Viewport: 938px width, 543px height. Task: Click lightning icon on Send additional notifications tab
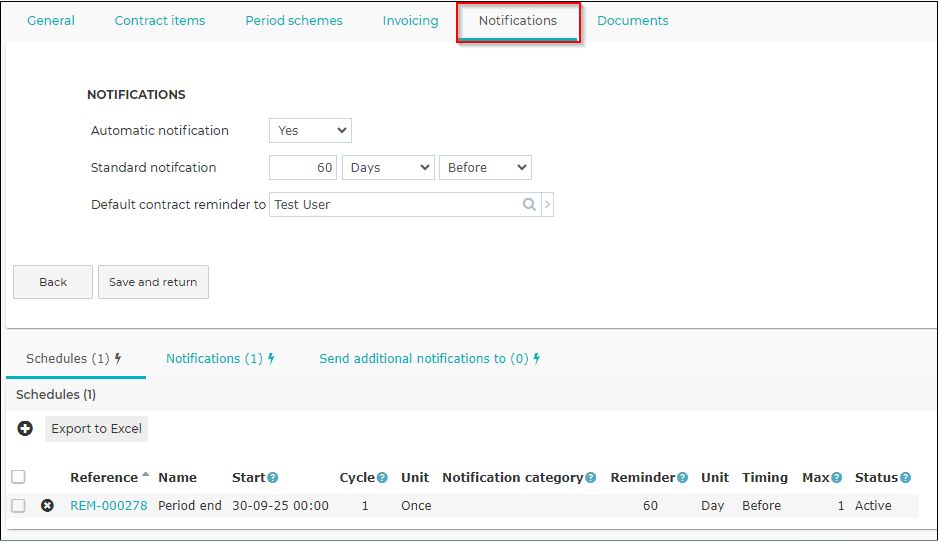click(537, 359)
